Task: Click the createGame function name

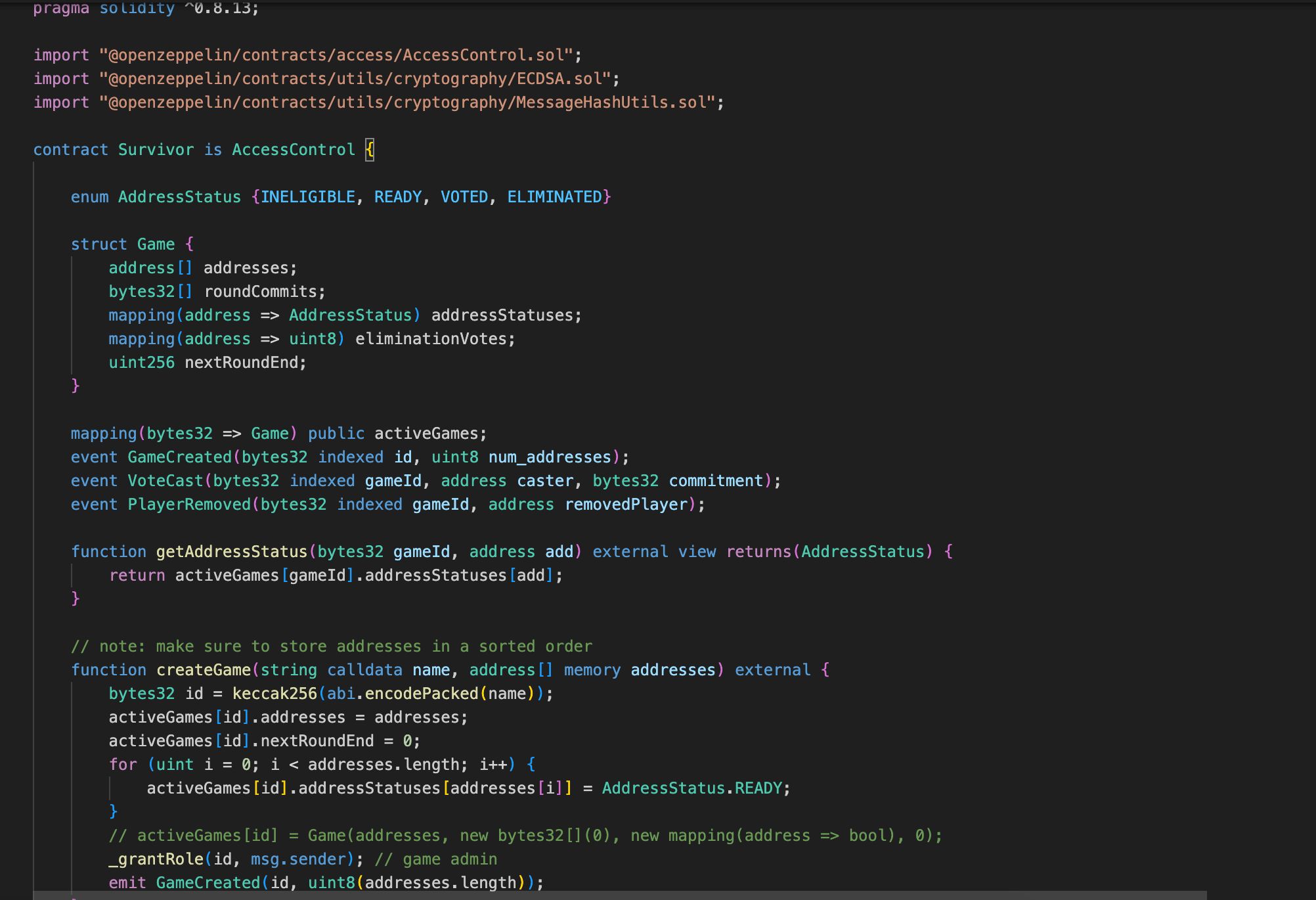Action: pos(204,670)
